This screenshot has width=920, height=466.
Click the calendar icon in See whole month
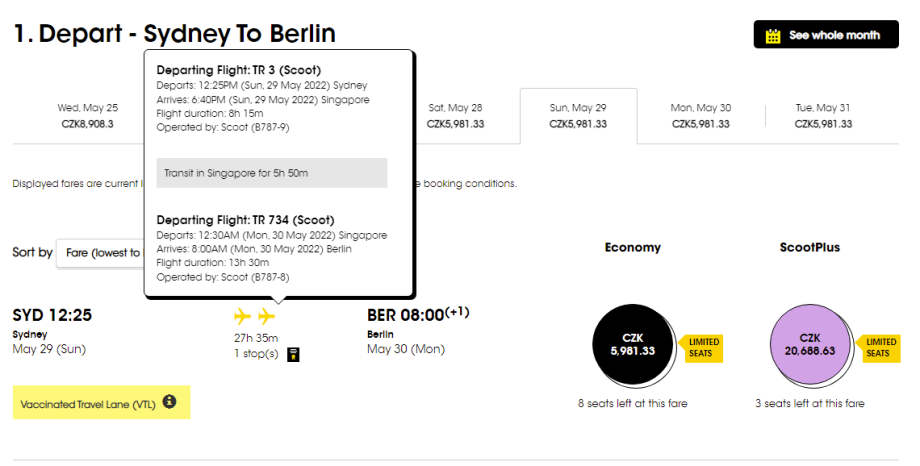point(772,35)
